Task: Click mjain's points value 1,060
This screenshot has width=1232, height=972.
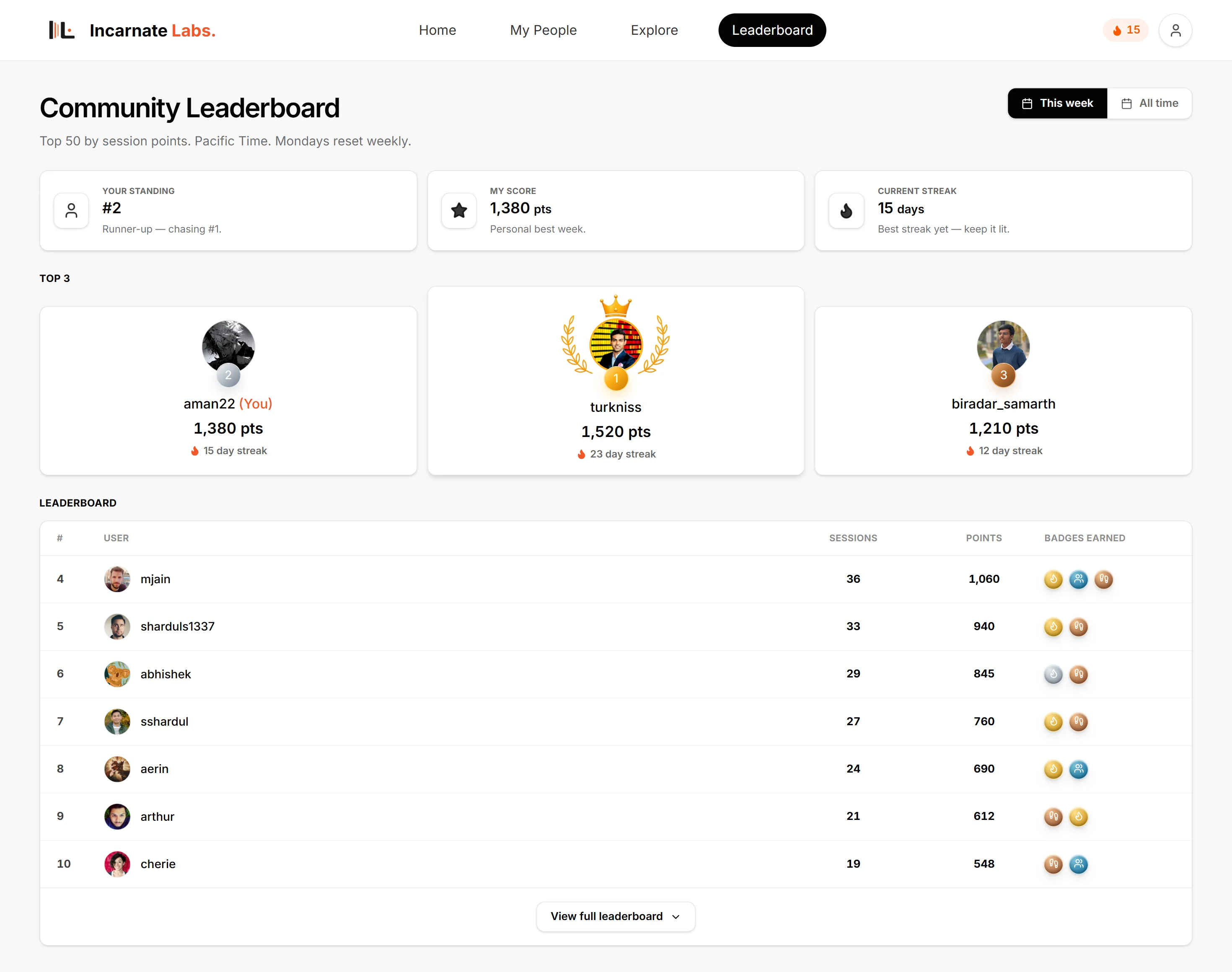Action: 984,579
